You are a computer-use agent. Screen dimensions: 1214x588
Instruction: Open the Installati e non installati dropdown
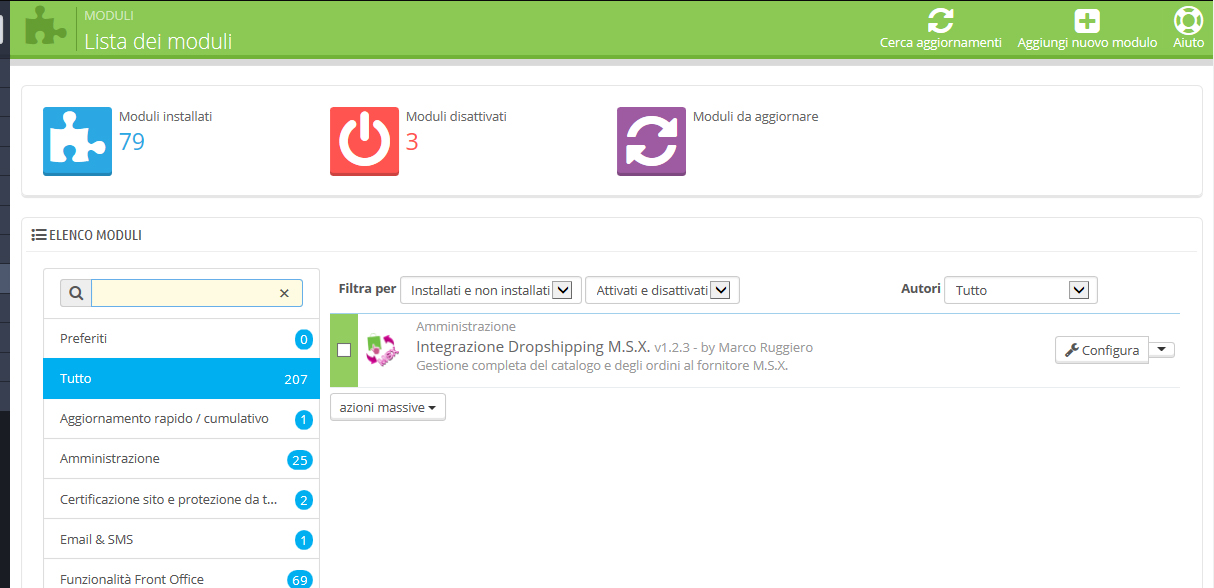tap(490, 290)
